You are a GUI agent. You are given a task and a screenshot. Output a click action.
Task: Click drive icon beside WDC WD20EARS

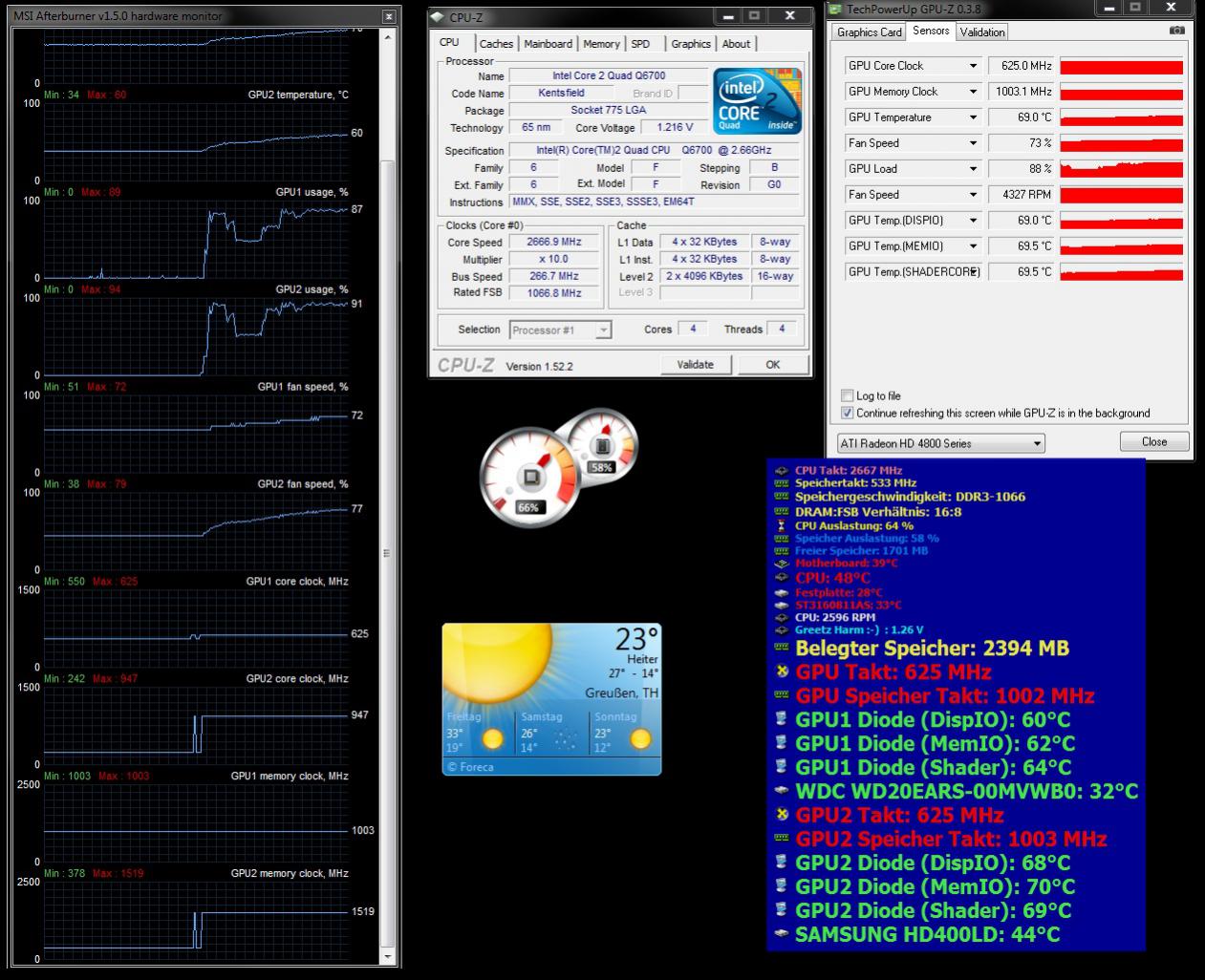point(782,791)
